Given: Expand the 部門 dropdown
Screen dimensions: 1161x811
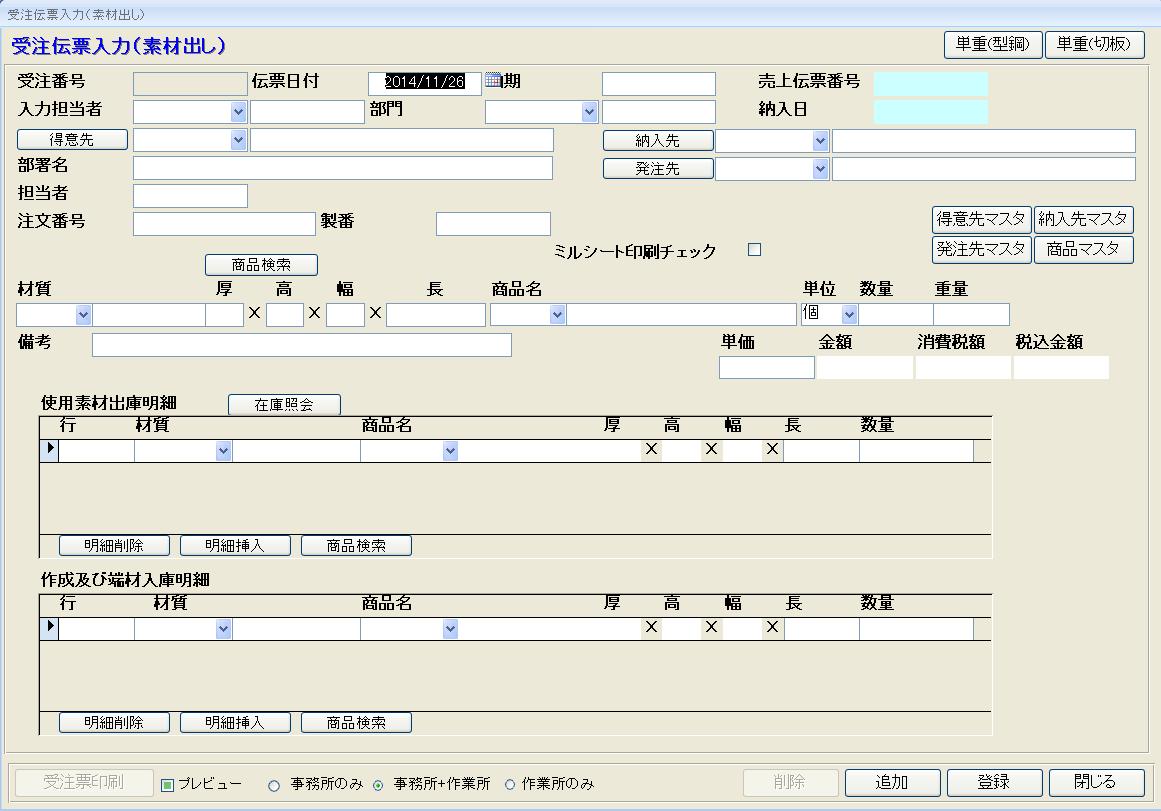Looking at the screenshot, I should [589, 112].
